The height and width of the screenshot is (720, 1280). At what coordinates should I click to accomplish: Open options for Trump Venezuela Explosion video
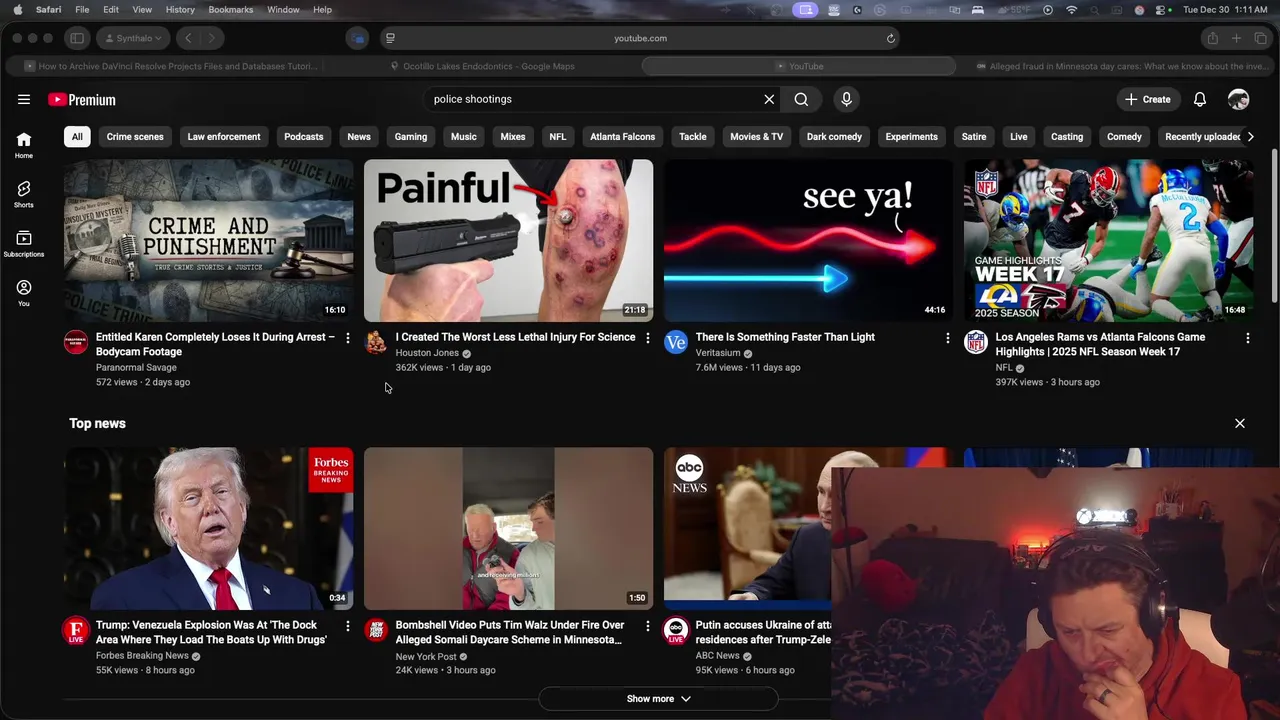pos(348,626)
